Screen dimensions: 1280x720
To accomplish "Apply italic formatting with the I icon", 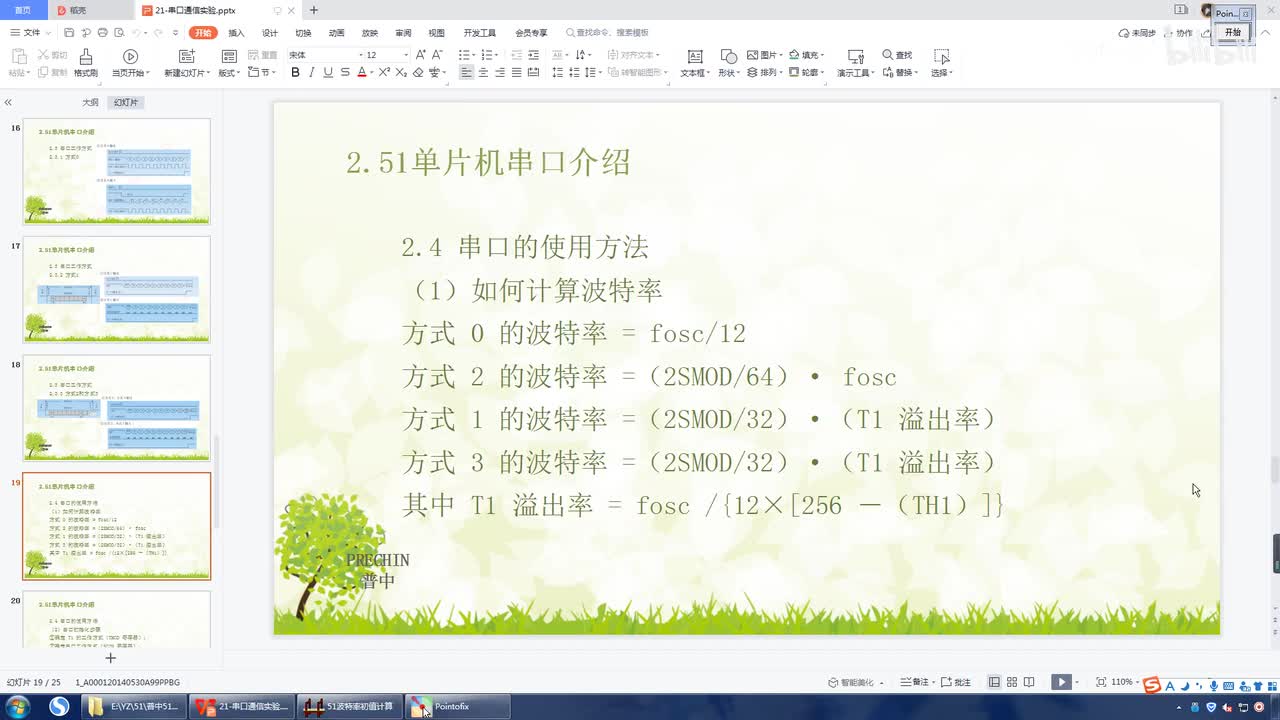I will (311, 73).
